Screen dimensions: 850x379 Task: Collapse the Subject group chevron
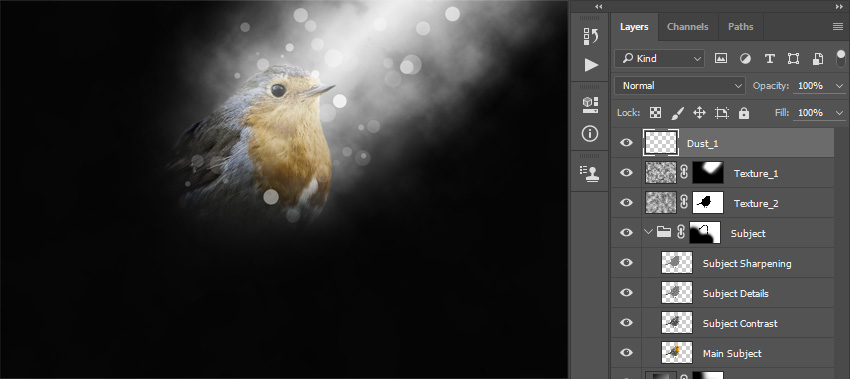click(648, 232)
